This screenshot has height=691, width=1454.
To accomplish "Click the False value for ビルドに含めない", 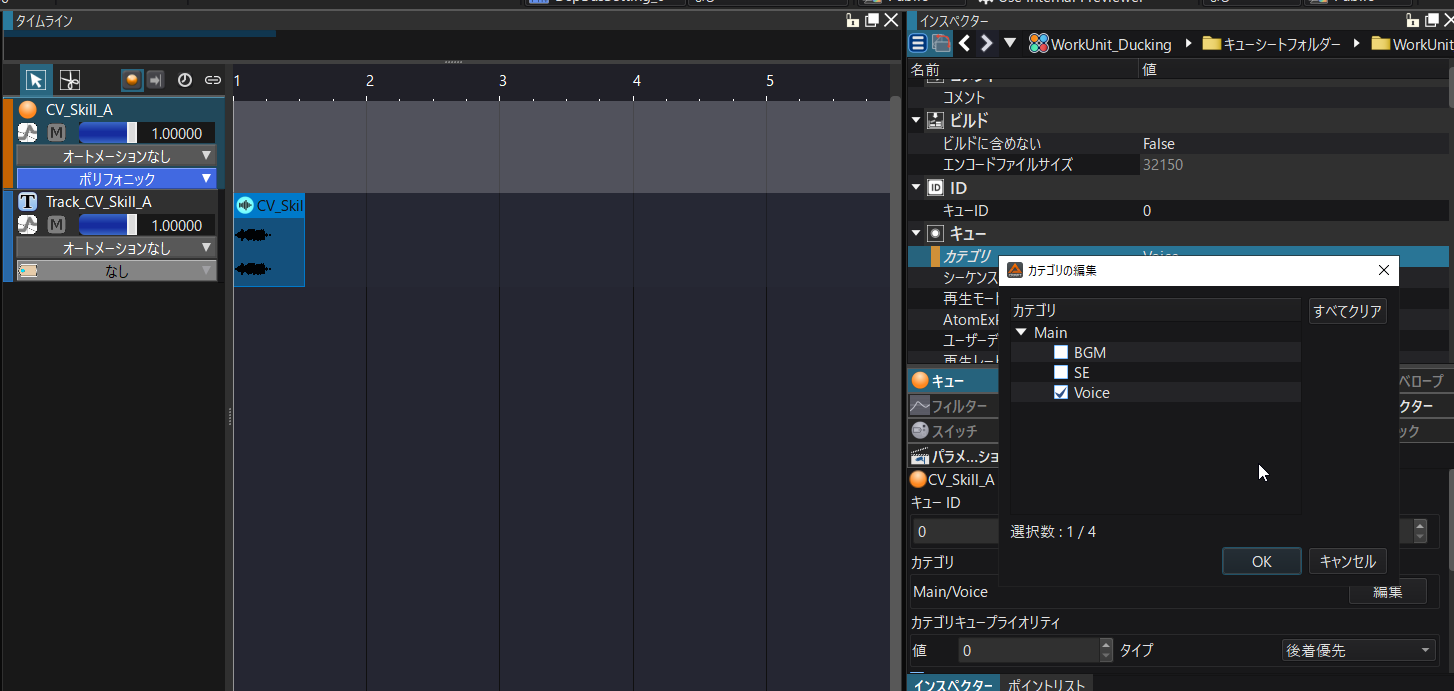I will (1159, 143).
